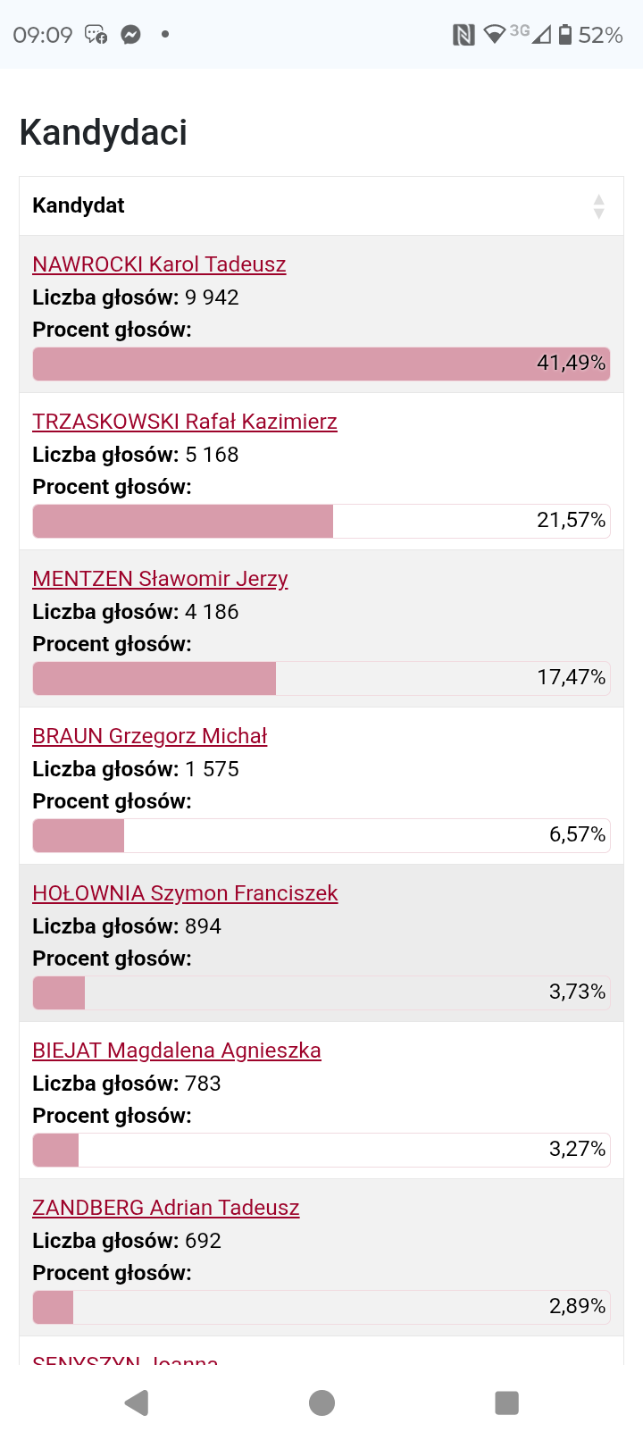643x1440 pixels.
Task: Go to ZANDBERG Adrian Tadeusz link
Action: 166,1207
